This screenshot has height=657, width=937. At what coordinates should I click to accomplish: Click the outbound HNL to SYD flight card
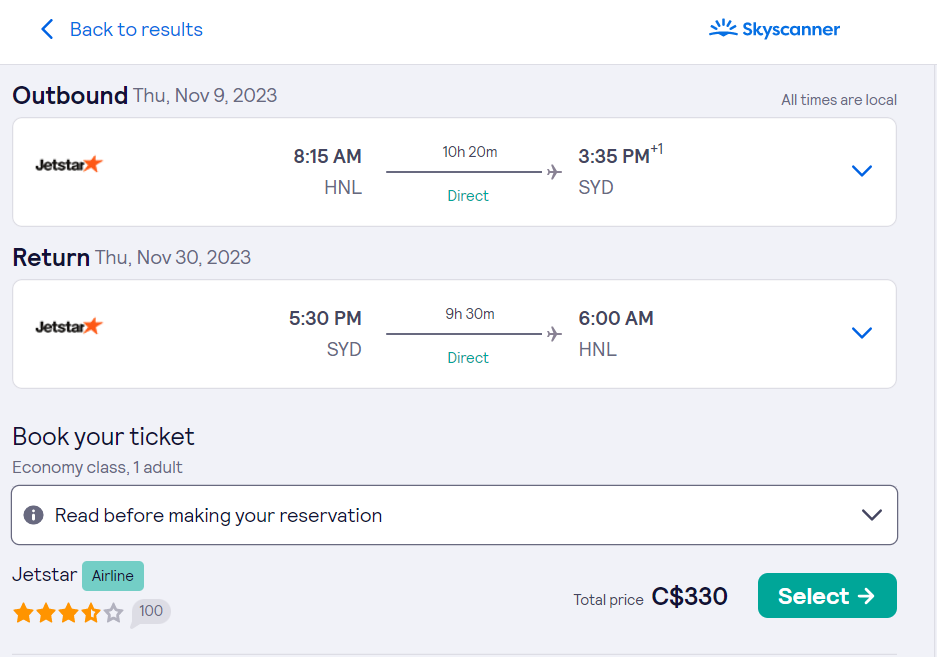[x=454, y=172]
